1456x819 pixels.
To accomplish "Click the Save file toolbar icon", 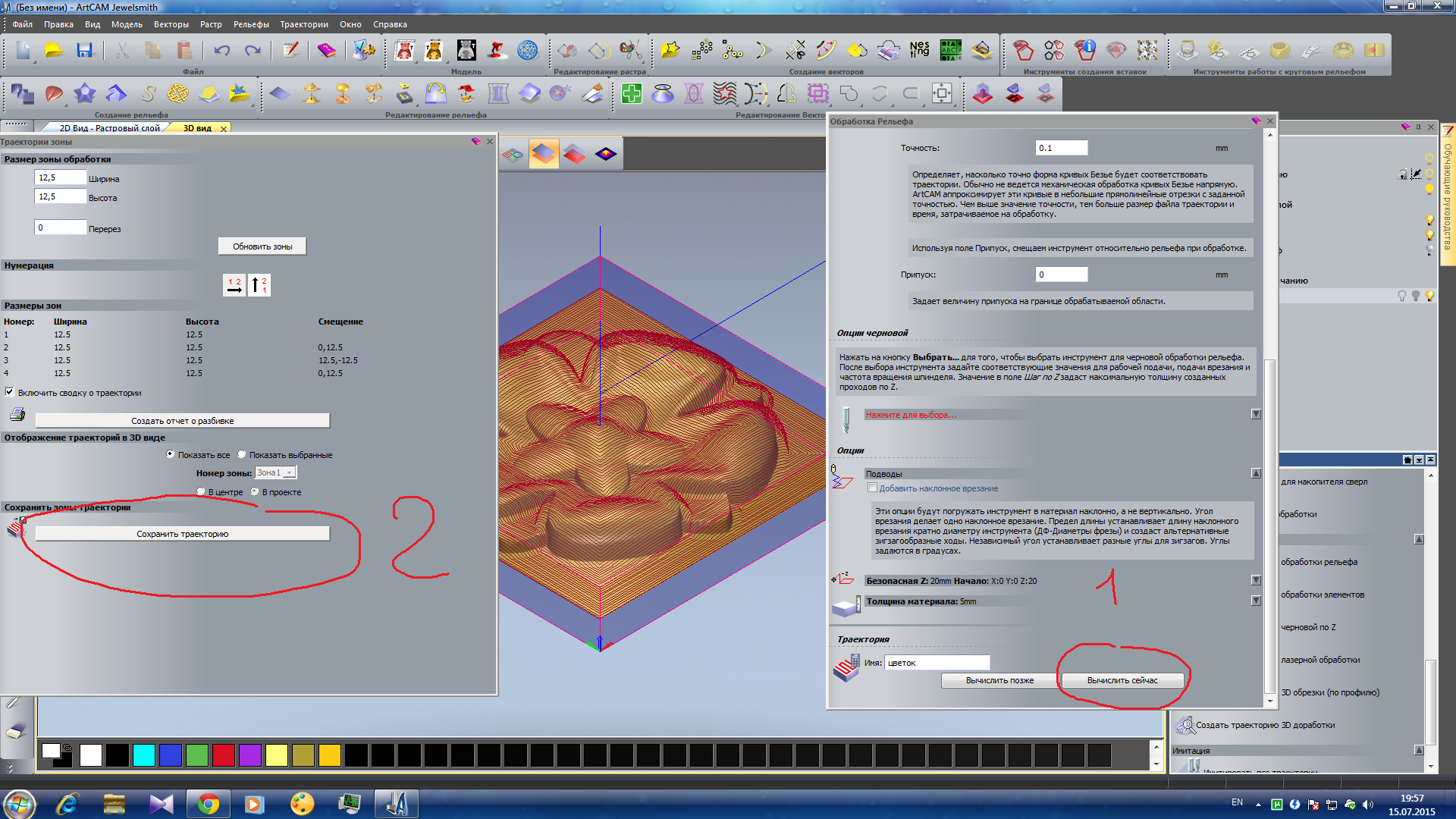I will point(84,51).
